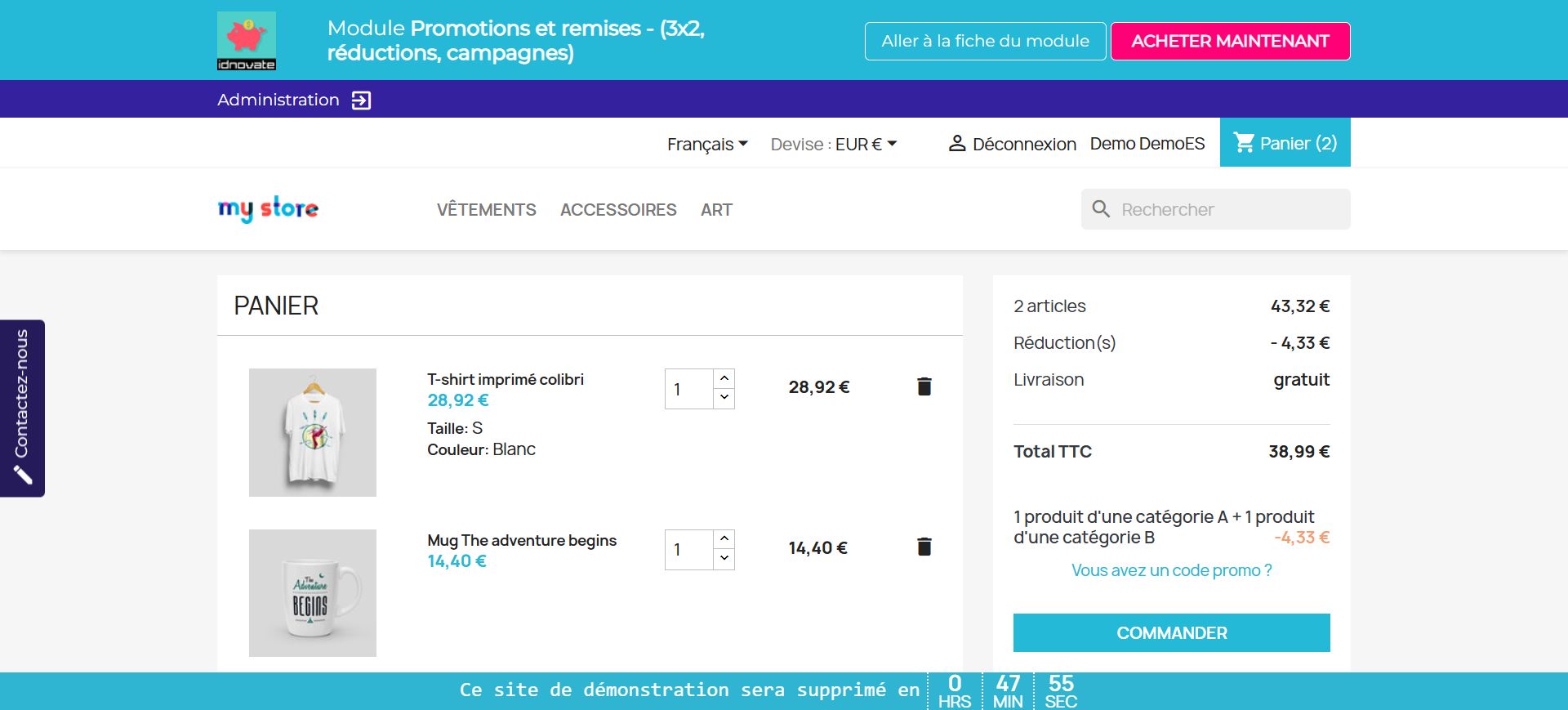The width and height of the screenshot is (1568, 710).
Task: Increase the T-shirt quantity by one
Action: pos(724,378)
